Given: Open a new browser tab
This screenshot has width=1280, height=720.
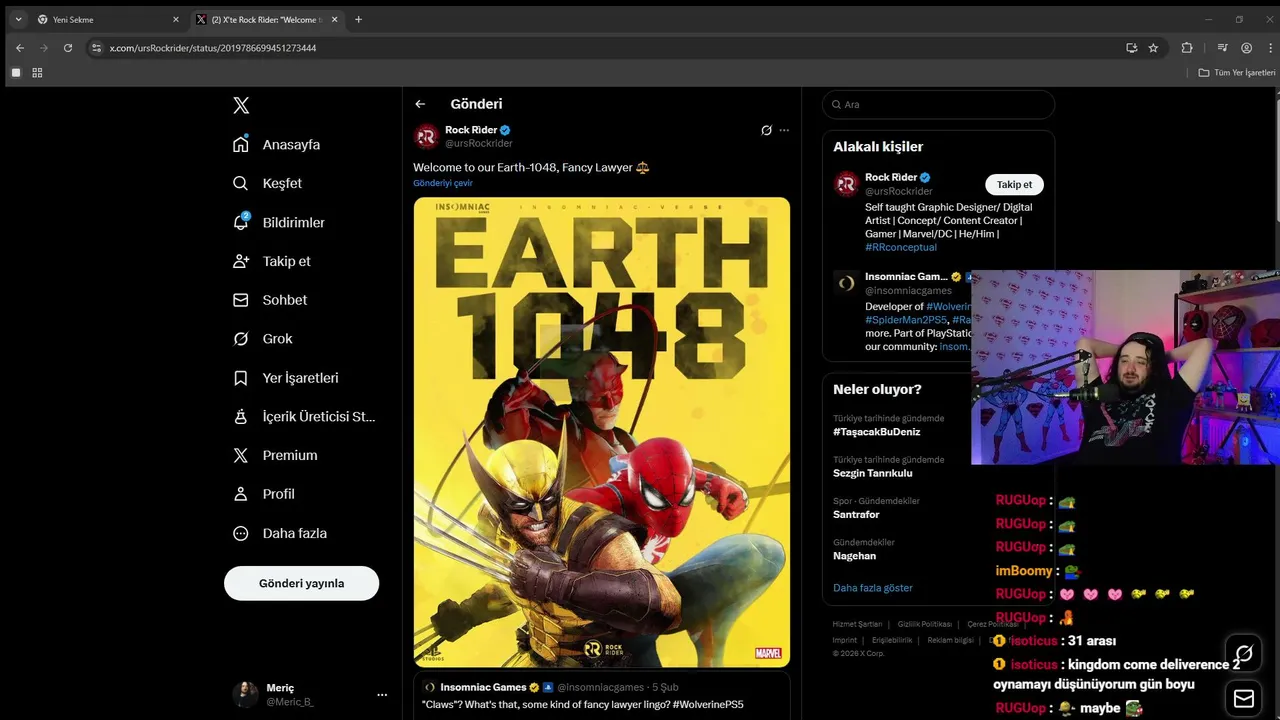Looking at the screenshot, I should click(358, 19).
